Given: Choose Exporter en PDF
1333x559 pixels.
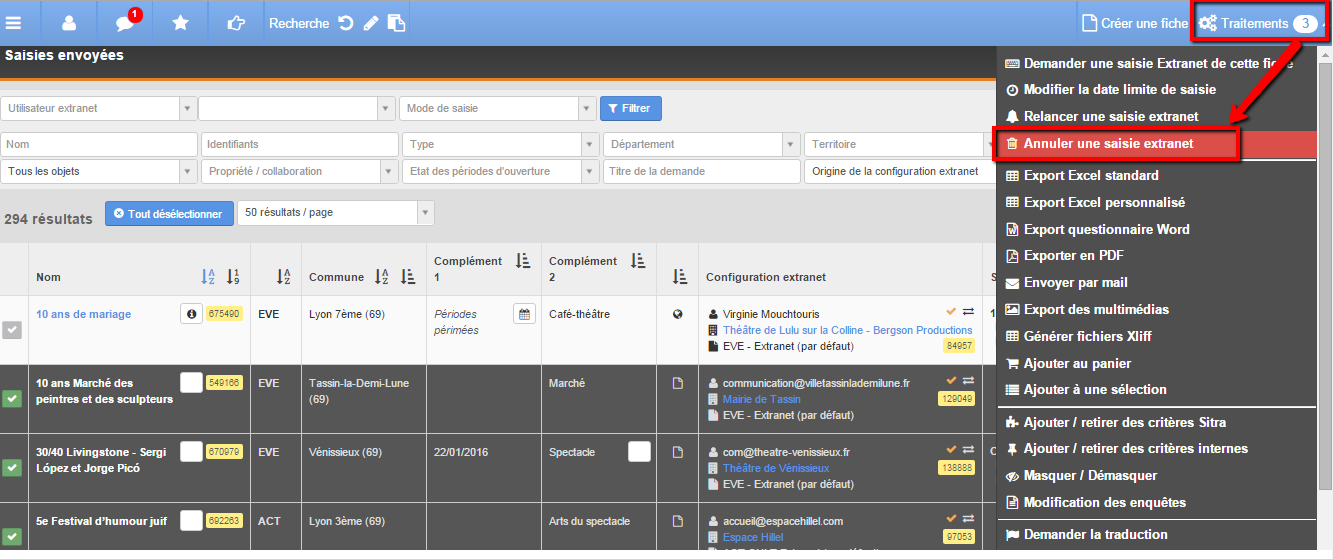Looking at the screenshot, I should click(1064, 256).
